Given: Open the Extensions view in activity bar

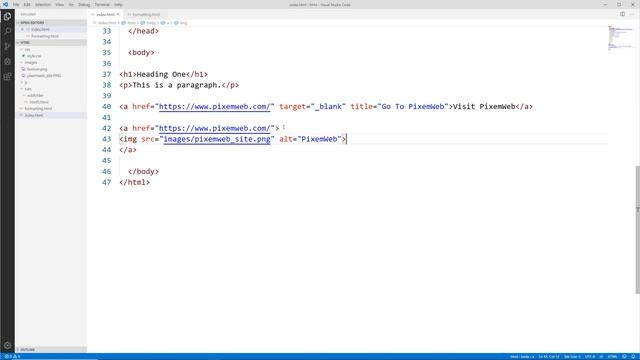Looking at the screenshot, I should tap(7, 76).
